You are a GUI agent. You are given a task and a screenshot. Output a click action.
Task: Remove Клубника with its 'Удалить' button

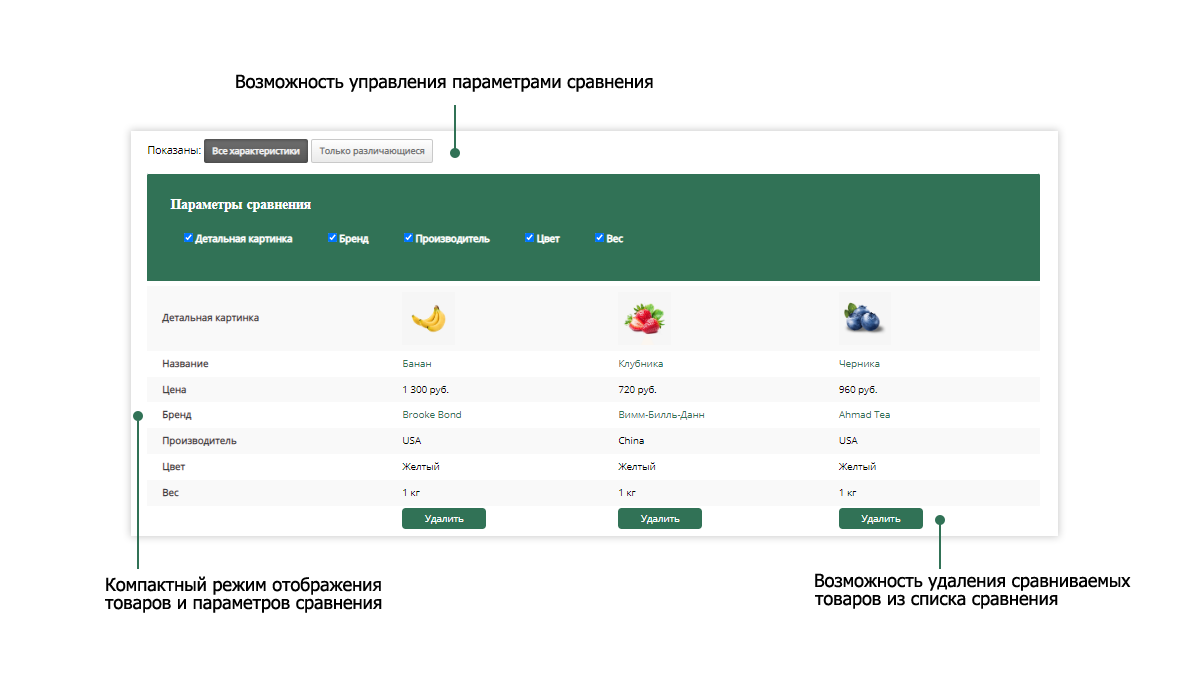pyautogui.click(x=660, y=518)
